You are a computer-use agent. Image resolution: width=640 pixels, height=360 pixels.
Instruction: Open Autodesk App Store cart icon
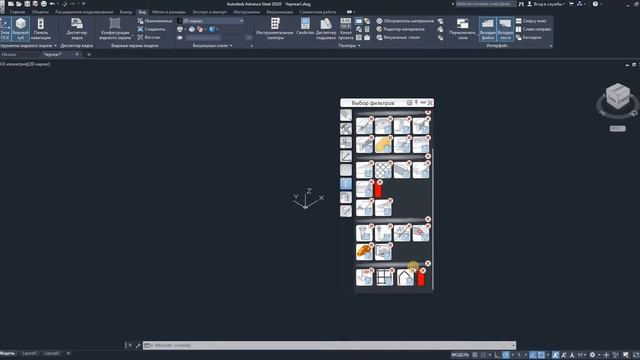pos(571,4)
